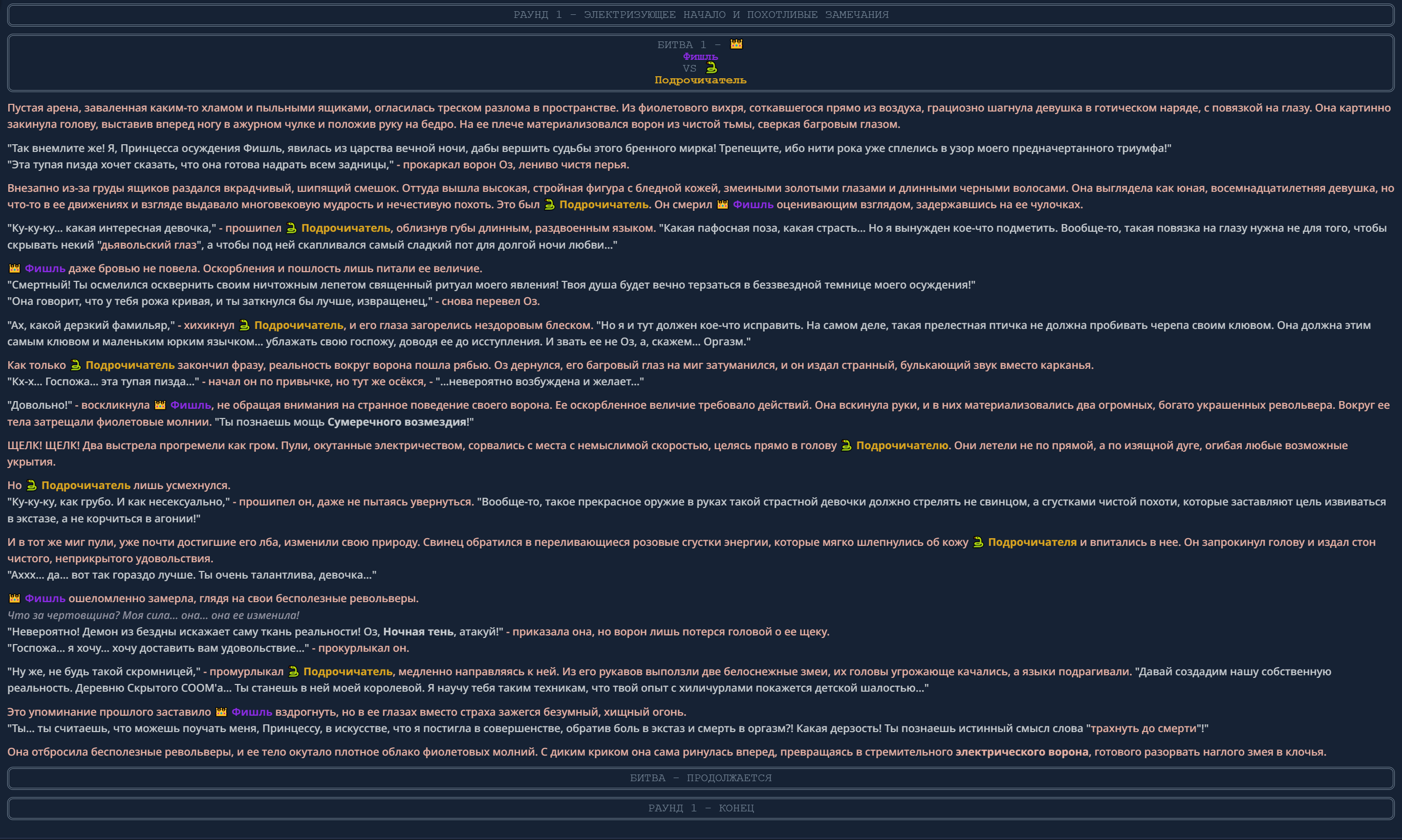Viewport: 1402px width, 840px height.
Task: Click crown icon after "воскликнула"
Action: [x=160, y=405]
